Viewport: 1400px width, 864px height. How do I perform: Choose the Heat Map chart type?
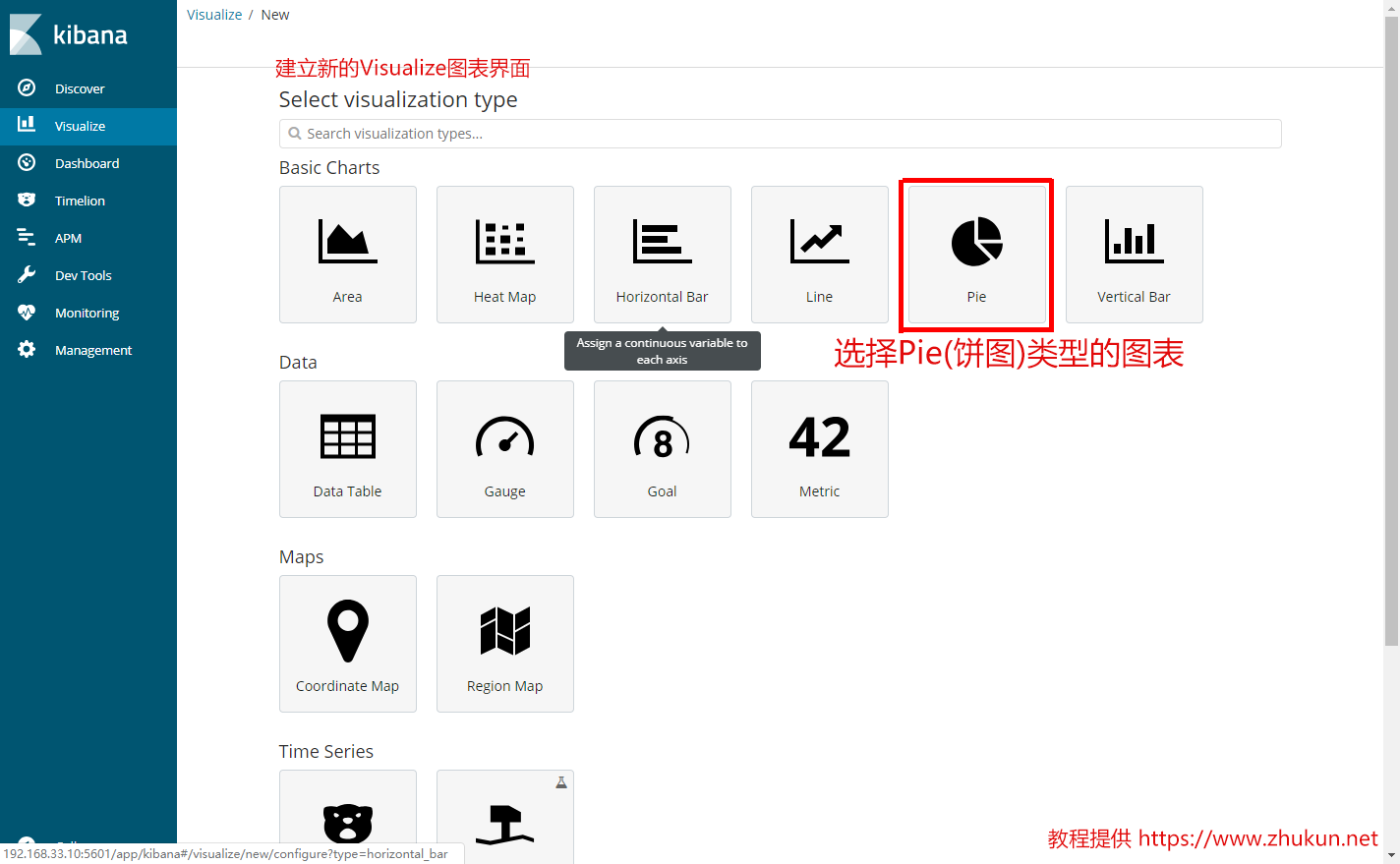(505, 255)
